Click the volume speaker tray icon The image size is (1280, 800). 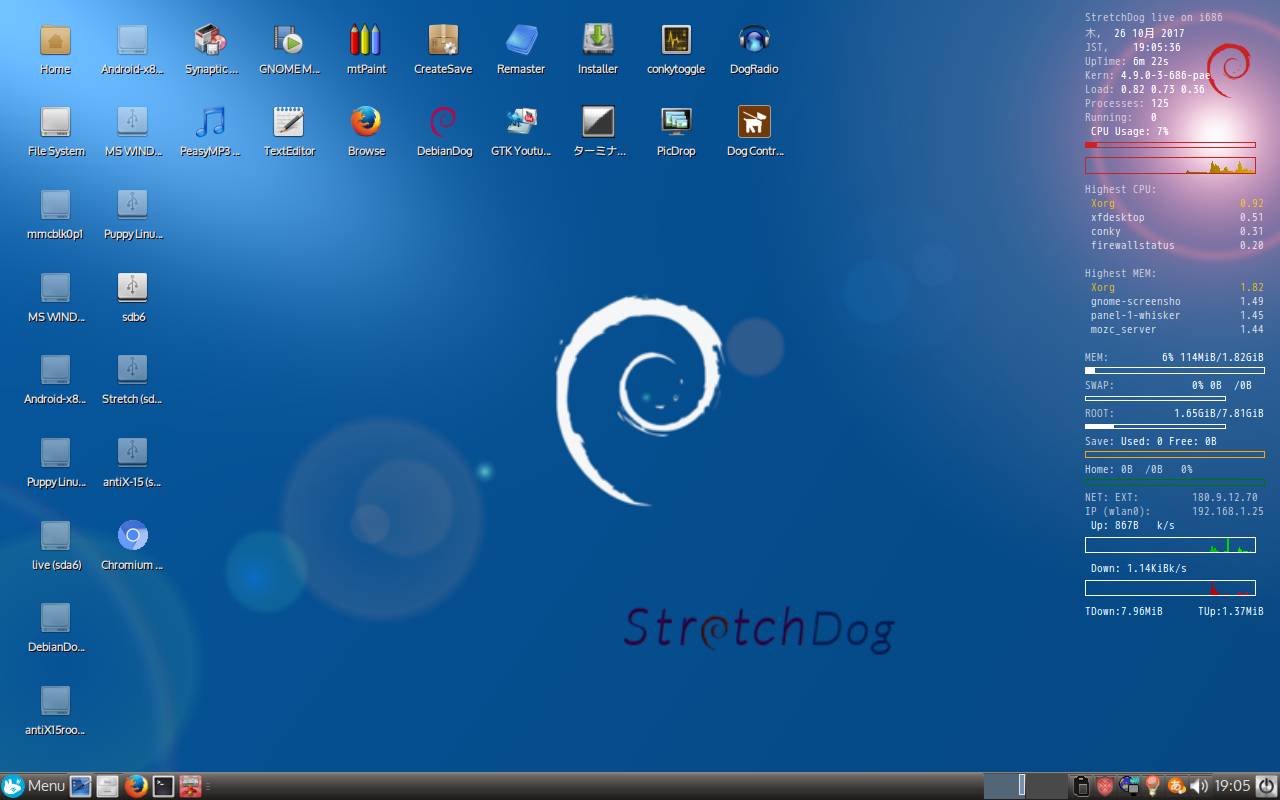click(x=1199, y=786)
